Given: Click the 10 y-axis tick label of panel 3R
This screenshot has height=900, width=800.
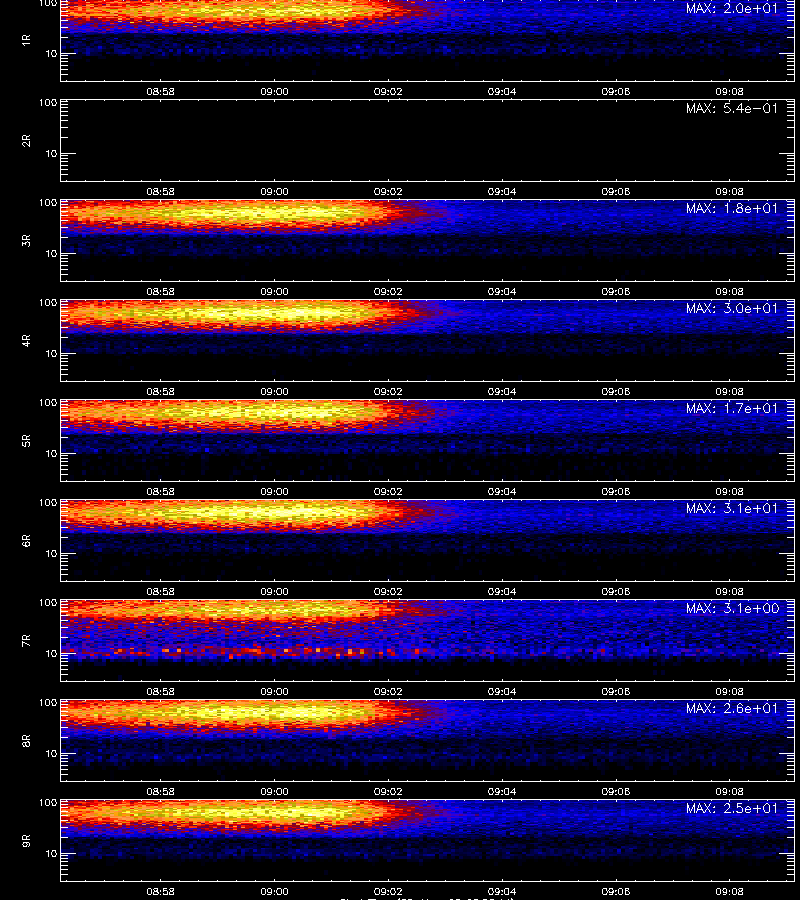Looking at the screenshot, I should coord(52,253).
